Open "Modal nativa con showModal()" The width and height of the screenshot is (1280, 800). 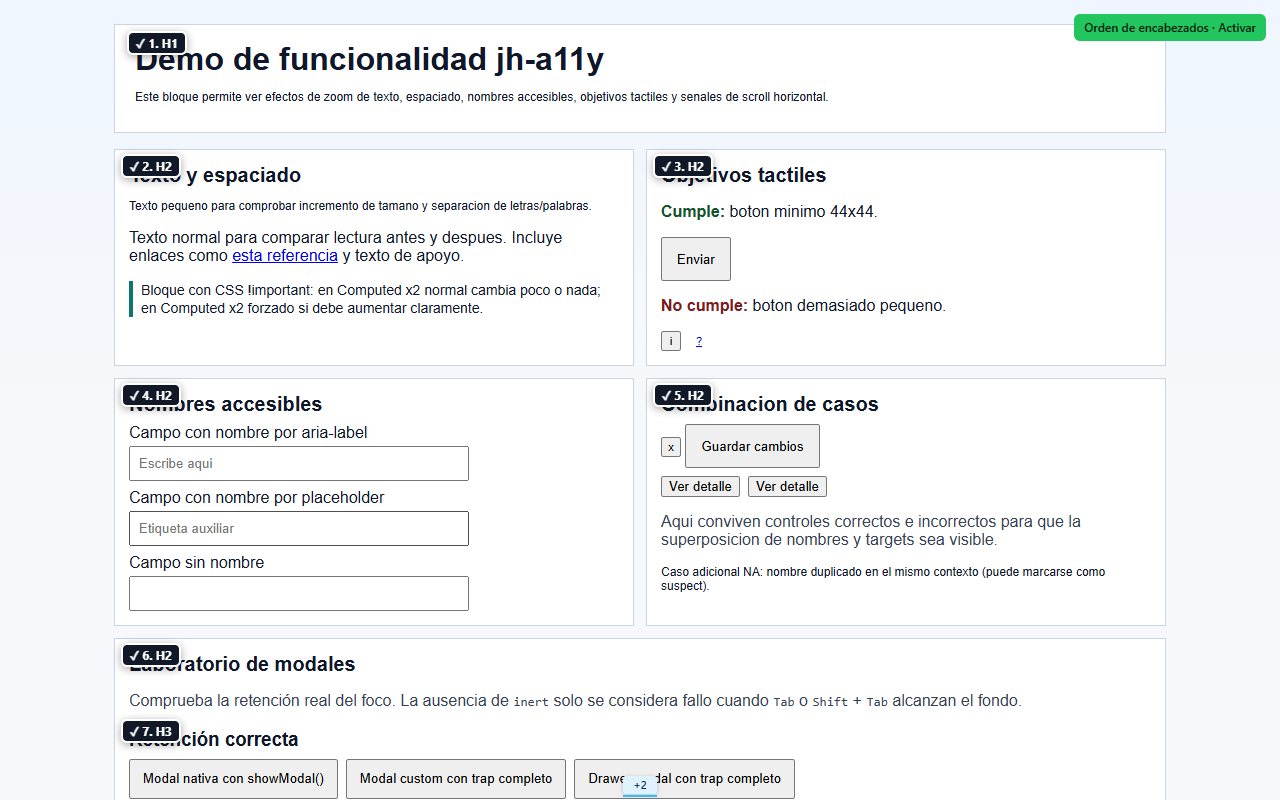click(x=233, y=779)
